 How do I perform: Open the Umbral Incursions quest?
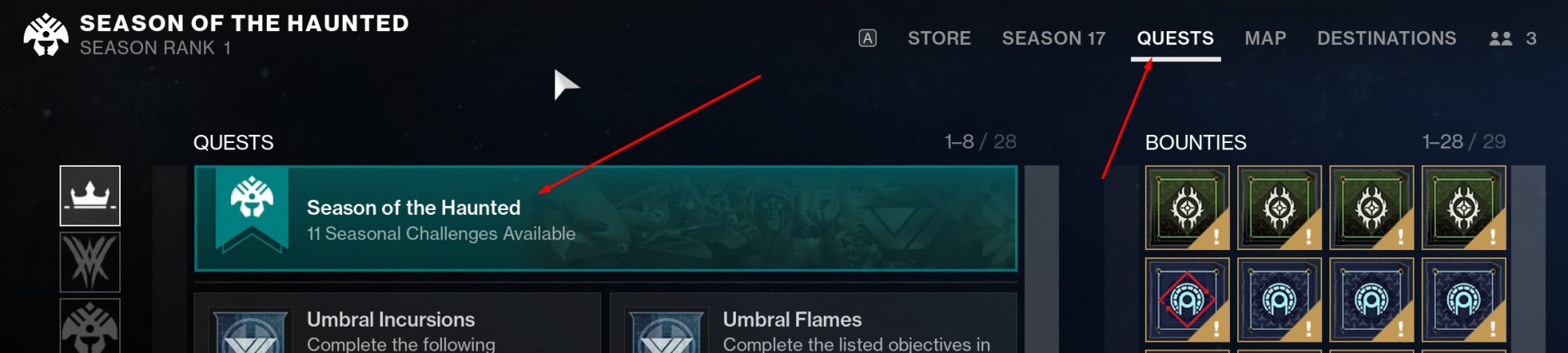[x=397, y=324]
